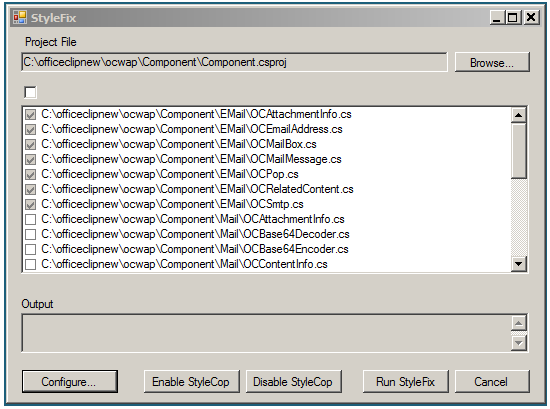The image size is (550, 409).
Task: Check Mail\OCBase64Encoder.cs checkbox
Action: (31, 249)
